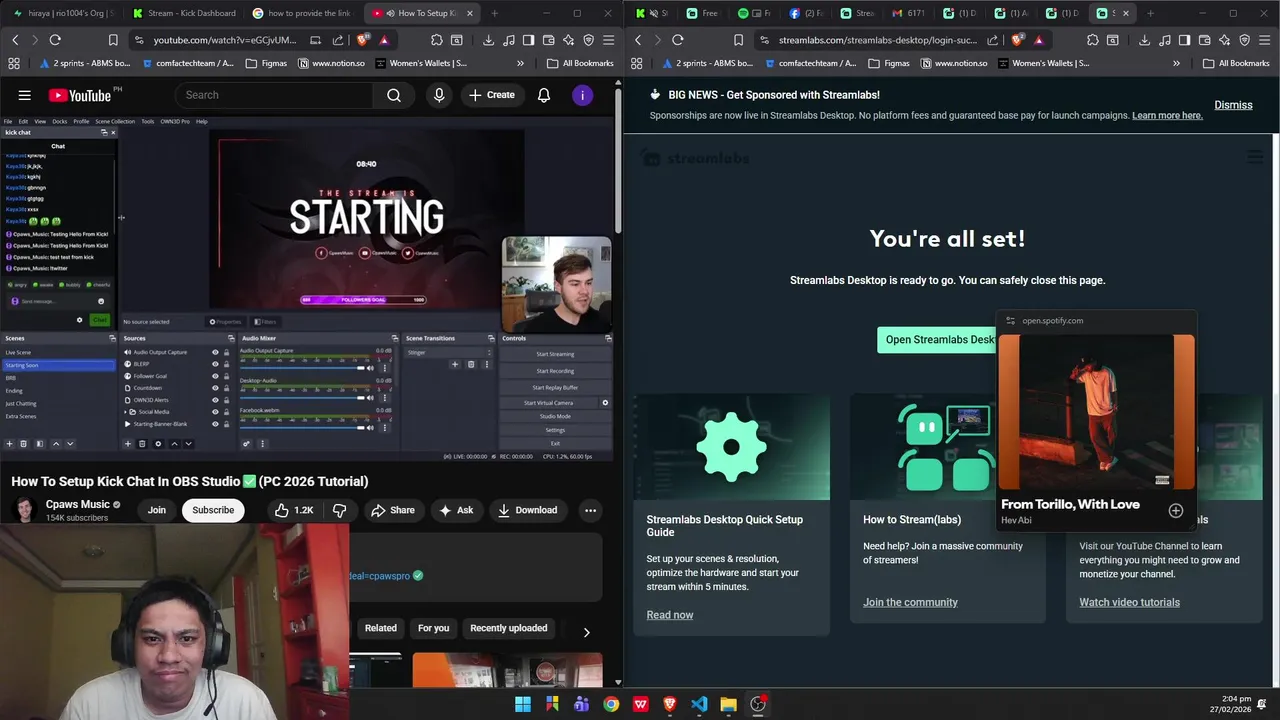
Task: Open downloads icon in Streamlabs window toolbar
Action: coord(1144,40)
